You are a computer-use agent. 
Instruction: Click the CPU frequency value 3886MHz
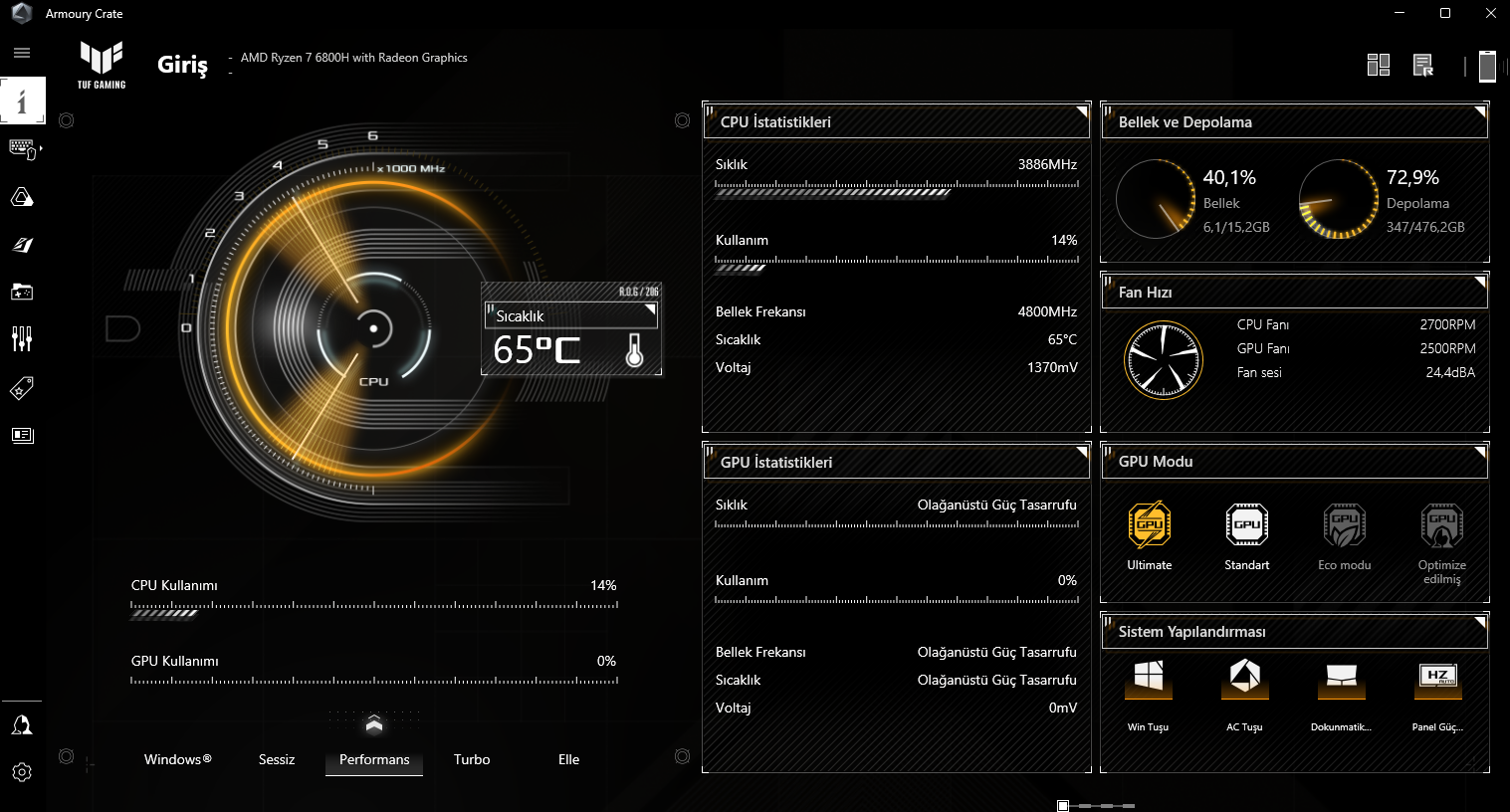(1047, 164)
